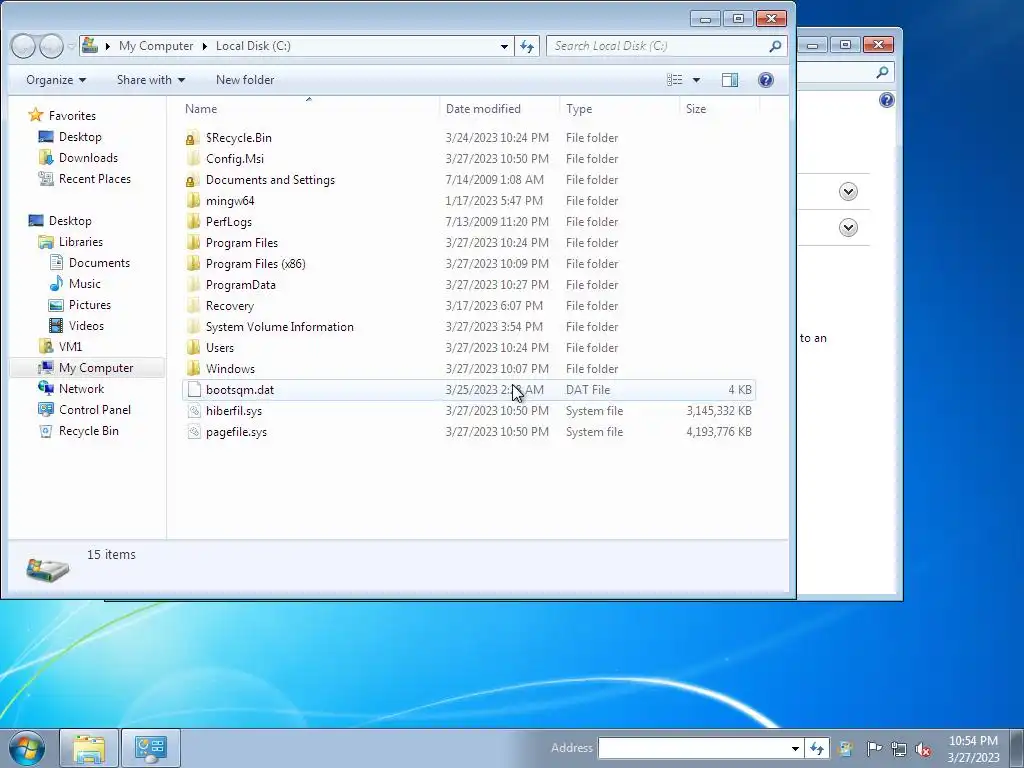Click the Windows Explorer taskbar button
1024x768 pixels.
point(89,748)
